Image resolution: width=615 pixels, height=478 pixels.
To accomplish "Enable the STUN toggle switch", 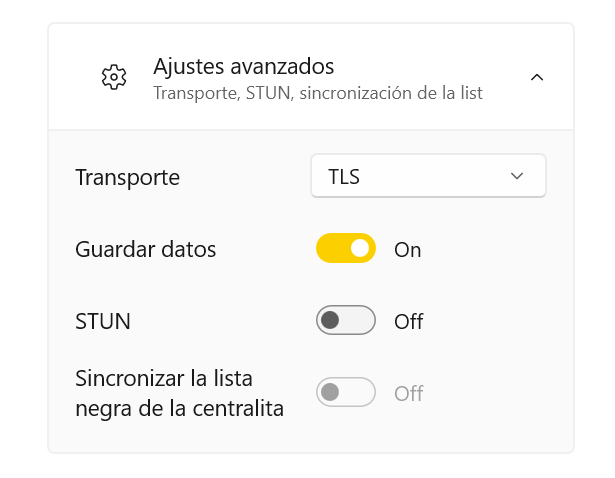I will (x=346, y=320).
